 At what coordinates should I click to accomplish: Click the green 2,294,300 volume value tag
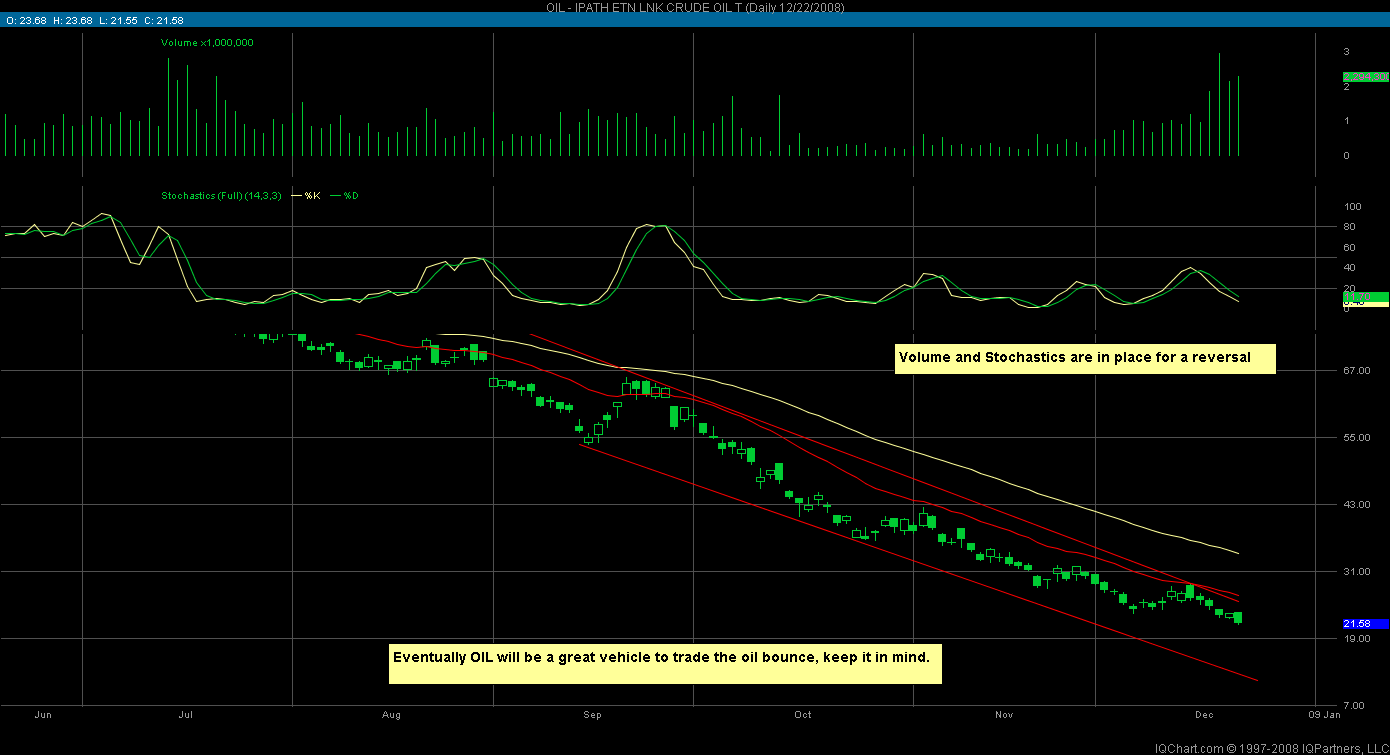[1364, 77]
